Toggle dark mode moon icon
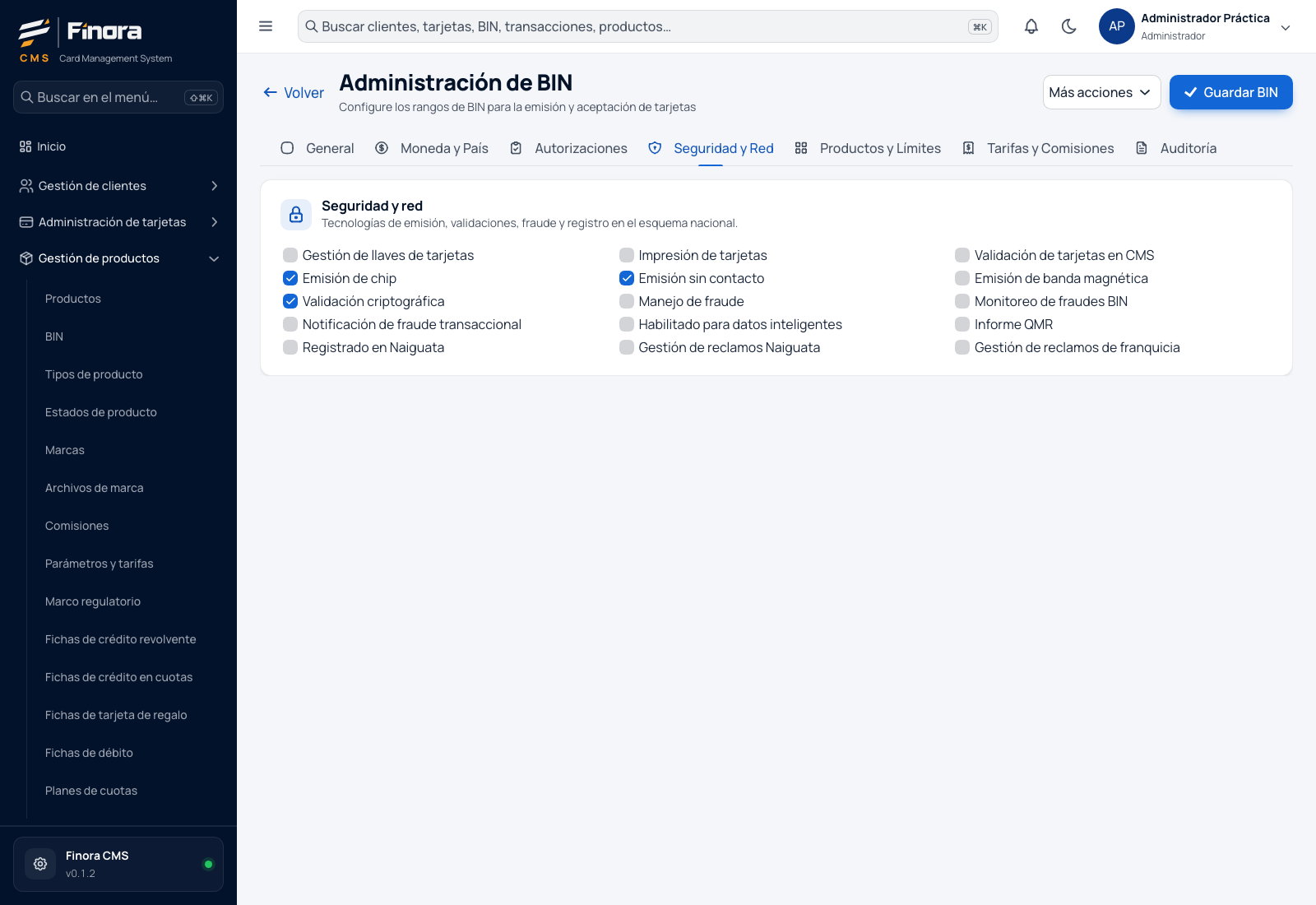 pyautogui.click(x=1069, y=26)
